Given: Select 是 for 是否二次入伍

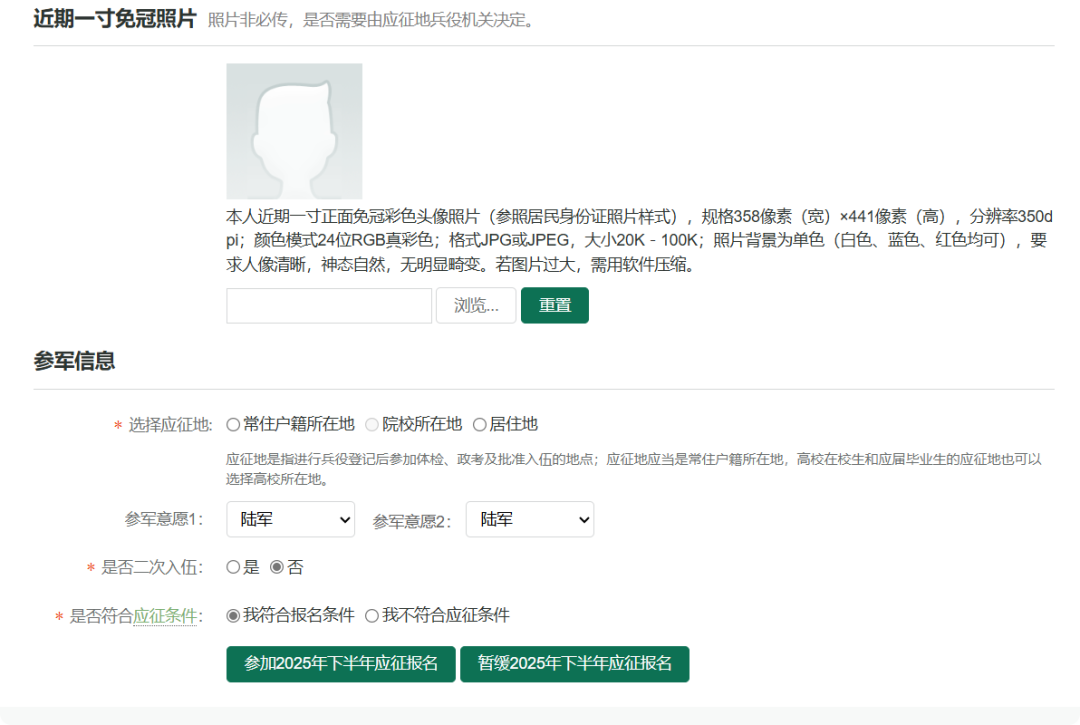Looking at the screenshot, I should pyautogui.click(x=233, y=567).
